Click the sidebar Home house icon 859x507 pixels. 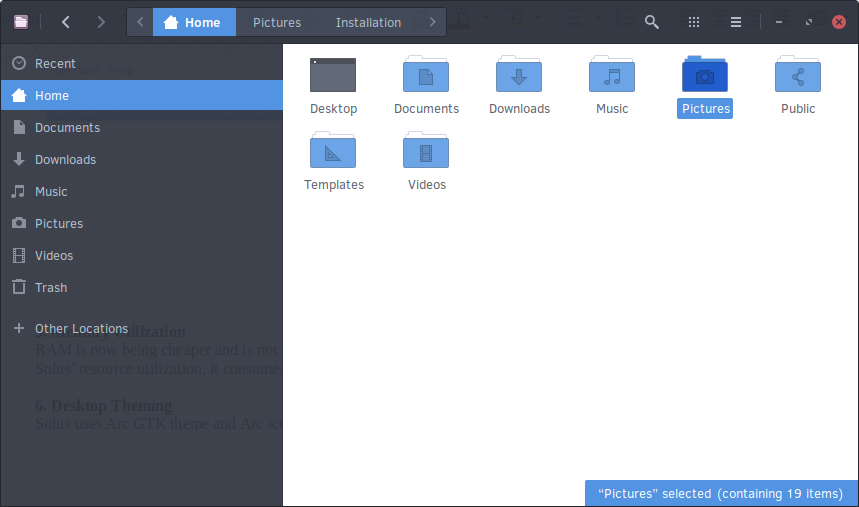(x=19, y=95)
